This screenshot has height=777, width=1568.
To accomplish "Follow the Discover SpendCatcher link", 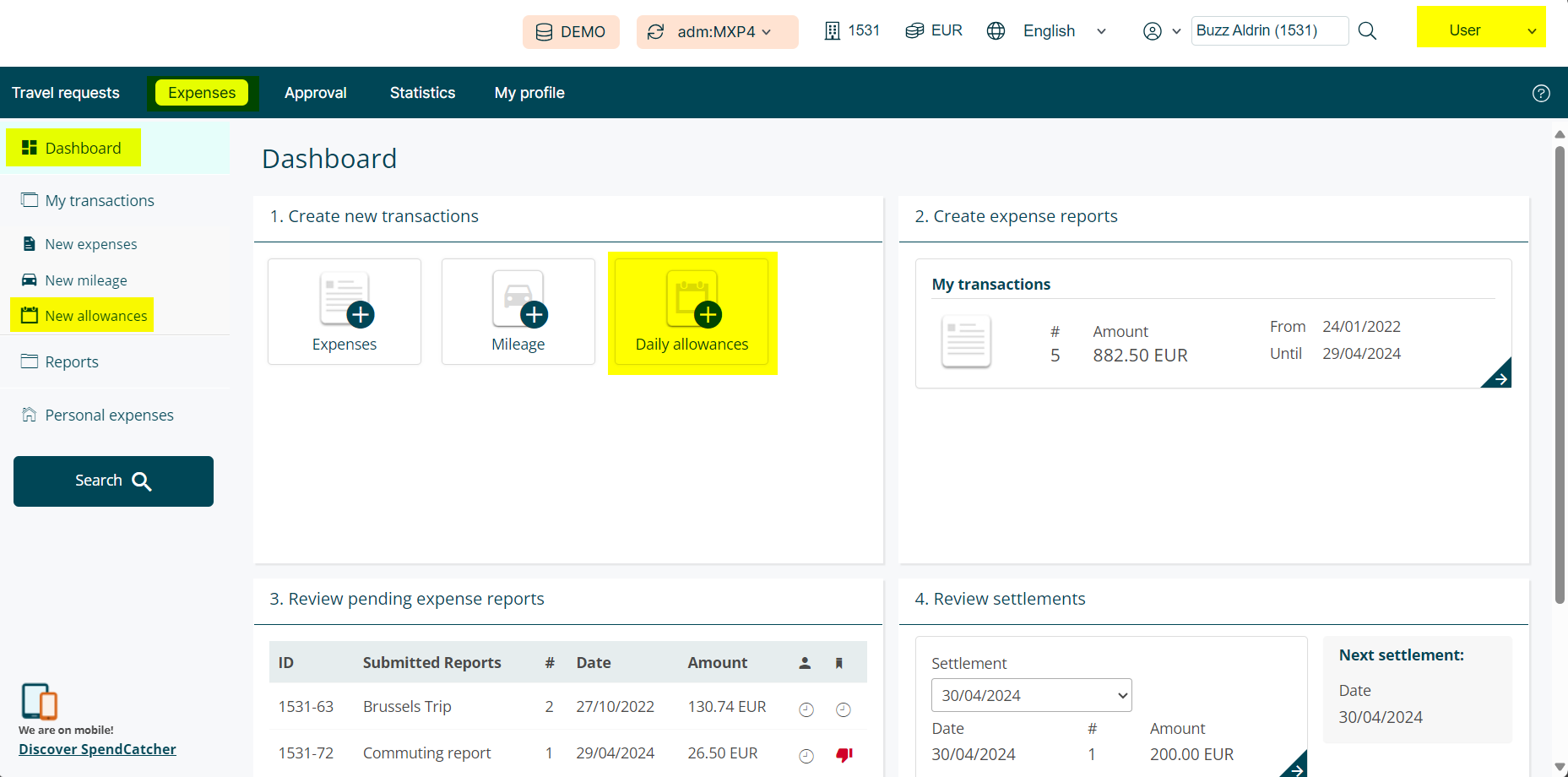I will 97,749.
